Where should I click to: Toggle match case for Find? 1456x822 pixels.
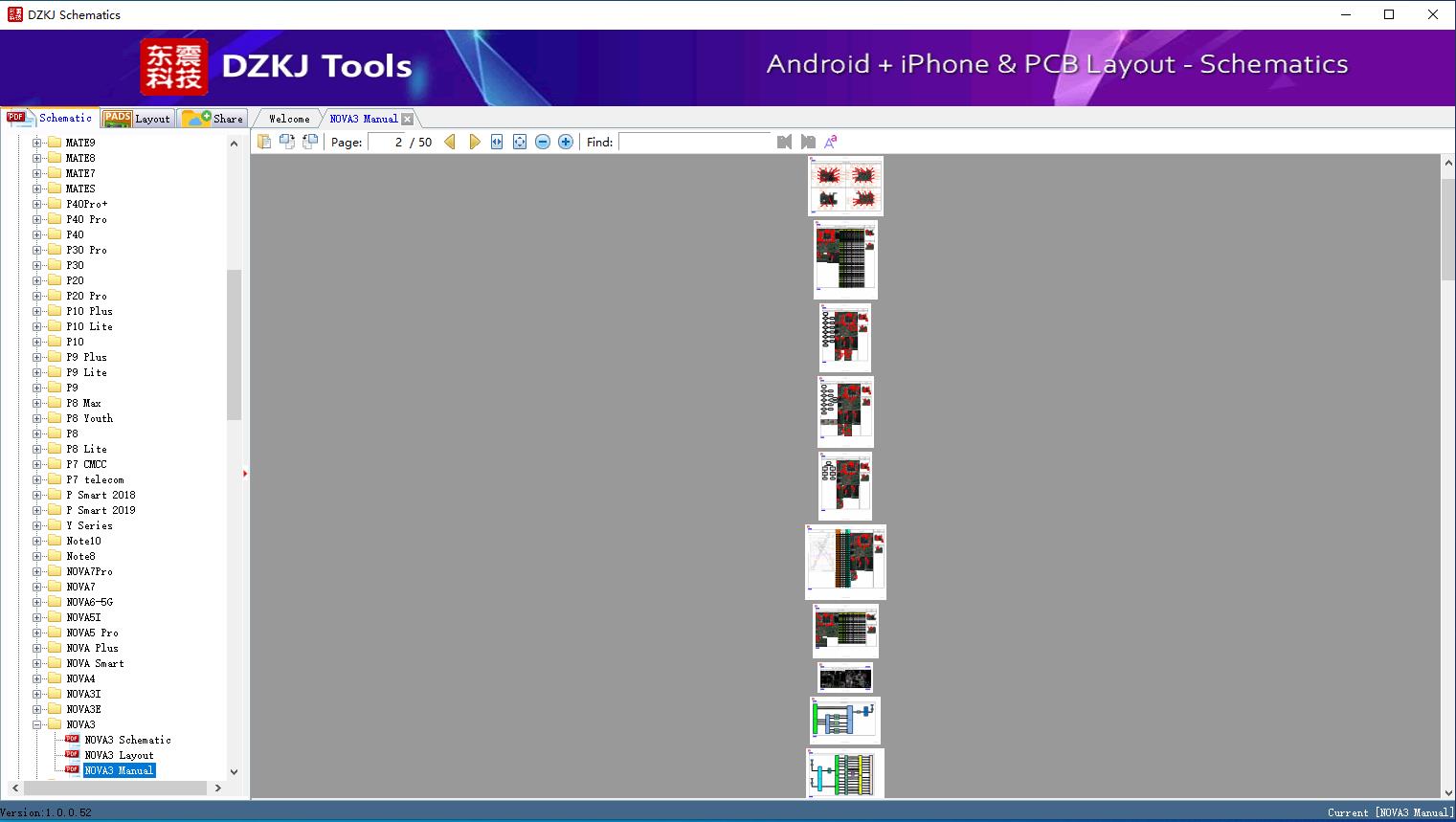(x=831, y=142)
